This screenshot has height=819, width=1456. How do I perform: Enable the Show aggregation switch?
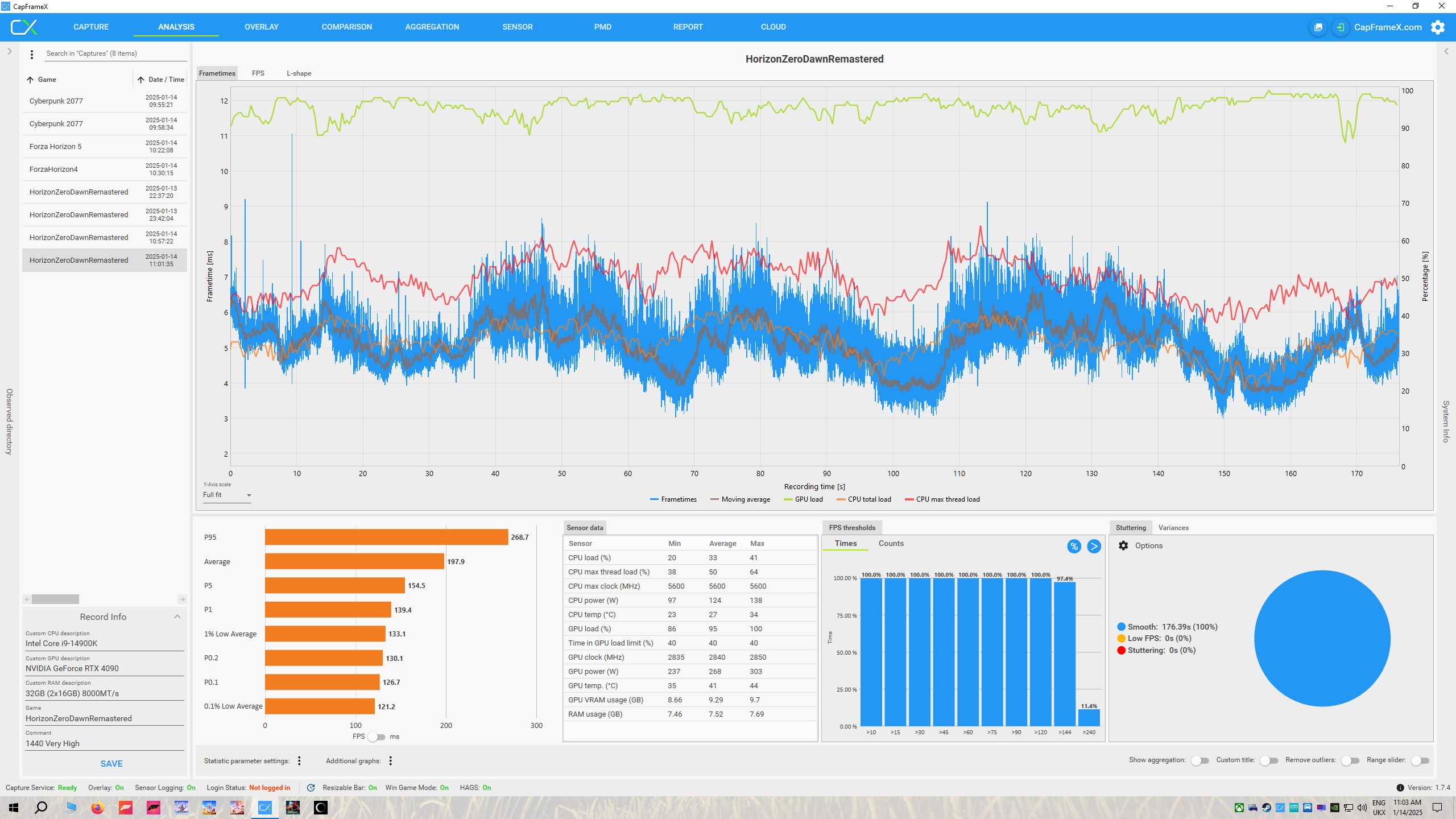pyautogui.click(x=1199, y=760)
